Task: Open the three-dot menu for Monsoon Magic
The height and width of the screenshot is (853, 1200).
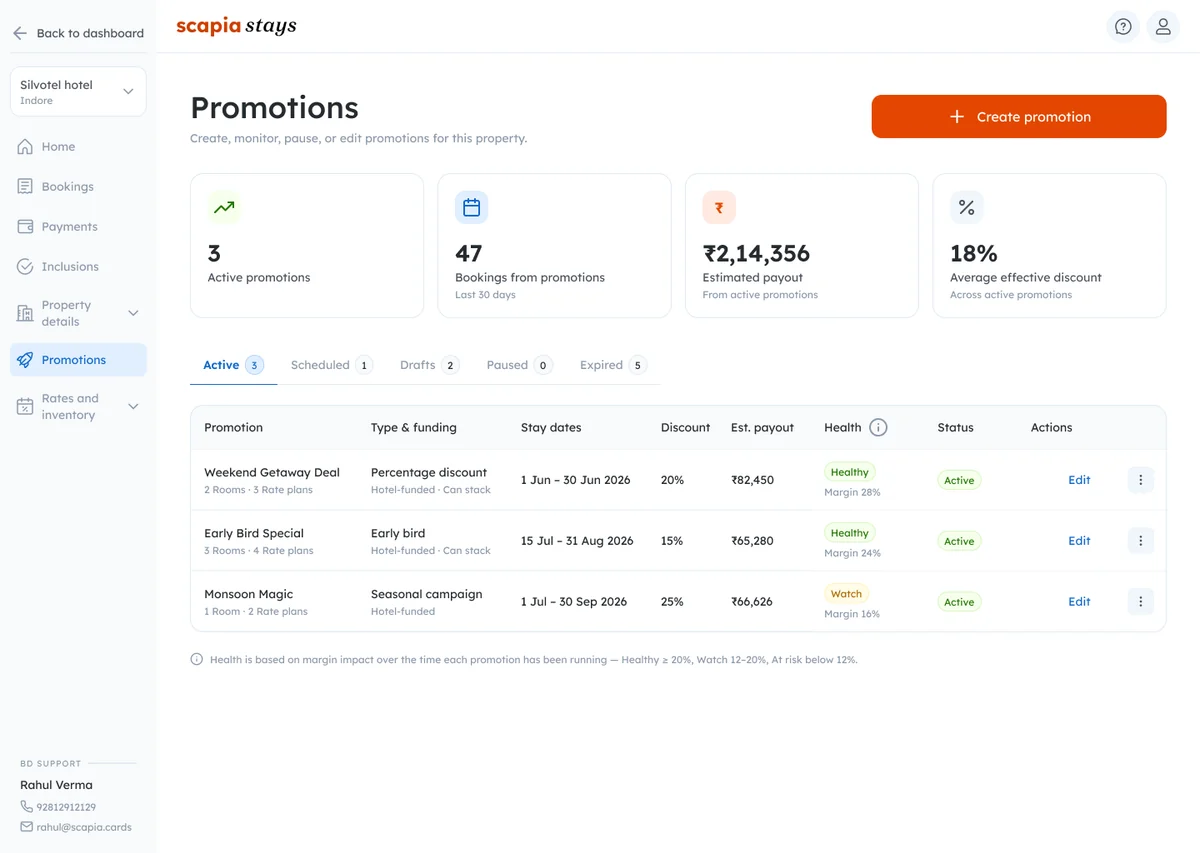Action: 1141,602
